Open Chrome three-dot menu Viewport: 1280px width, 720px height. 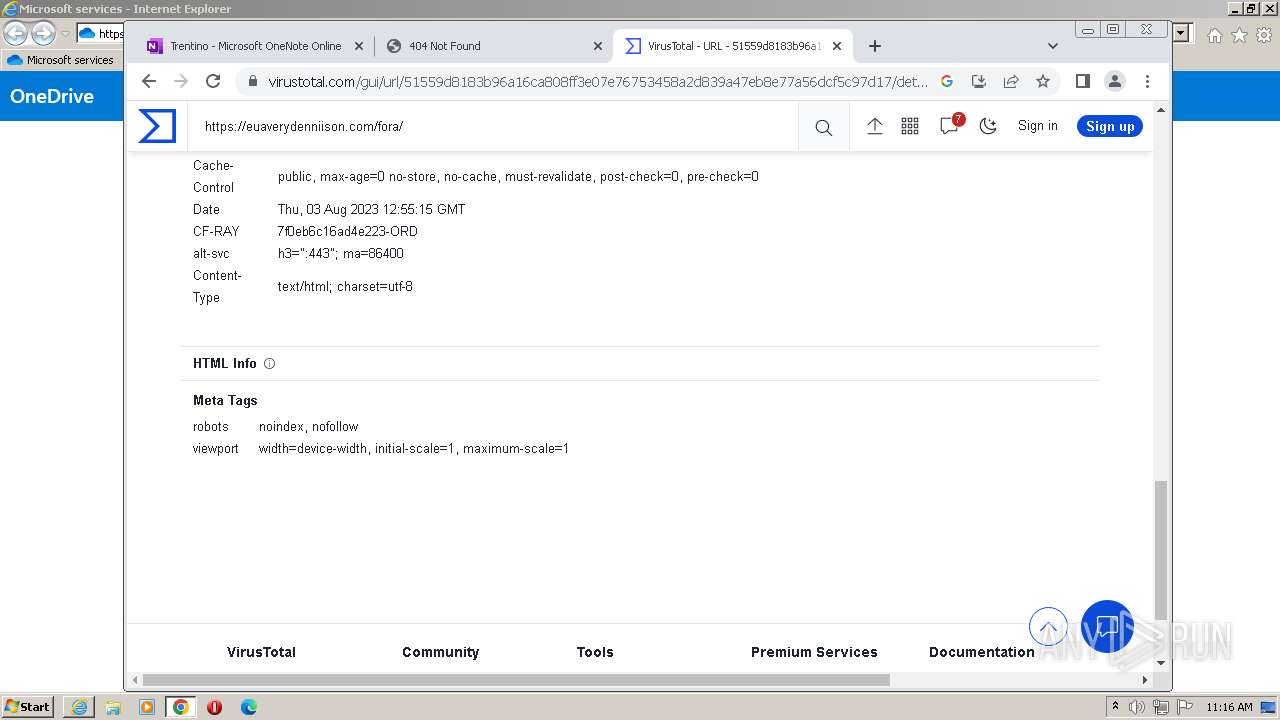coord(1147,81)
